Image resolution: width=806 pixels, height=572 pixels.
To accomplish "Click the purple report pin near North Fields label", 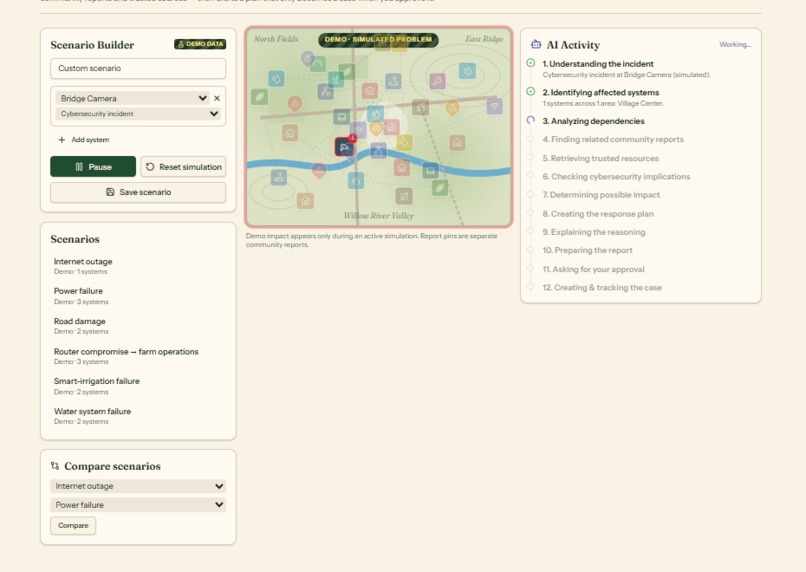I will (307, 59).
